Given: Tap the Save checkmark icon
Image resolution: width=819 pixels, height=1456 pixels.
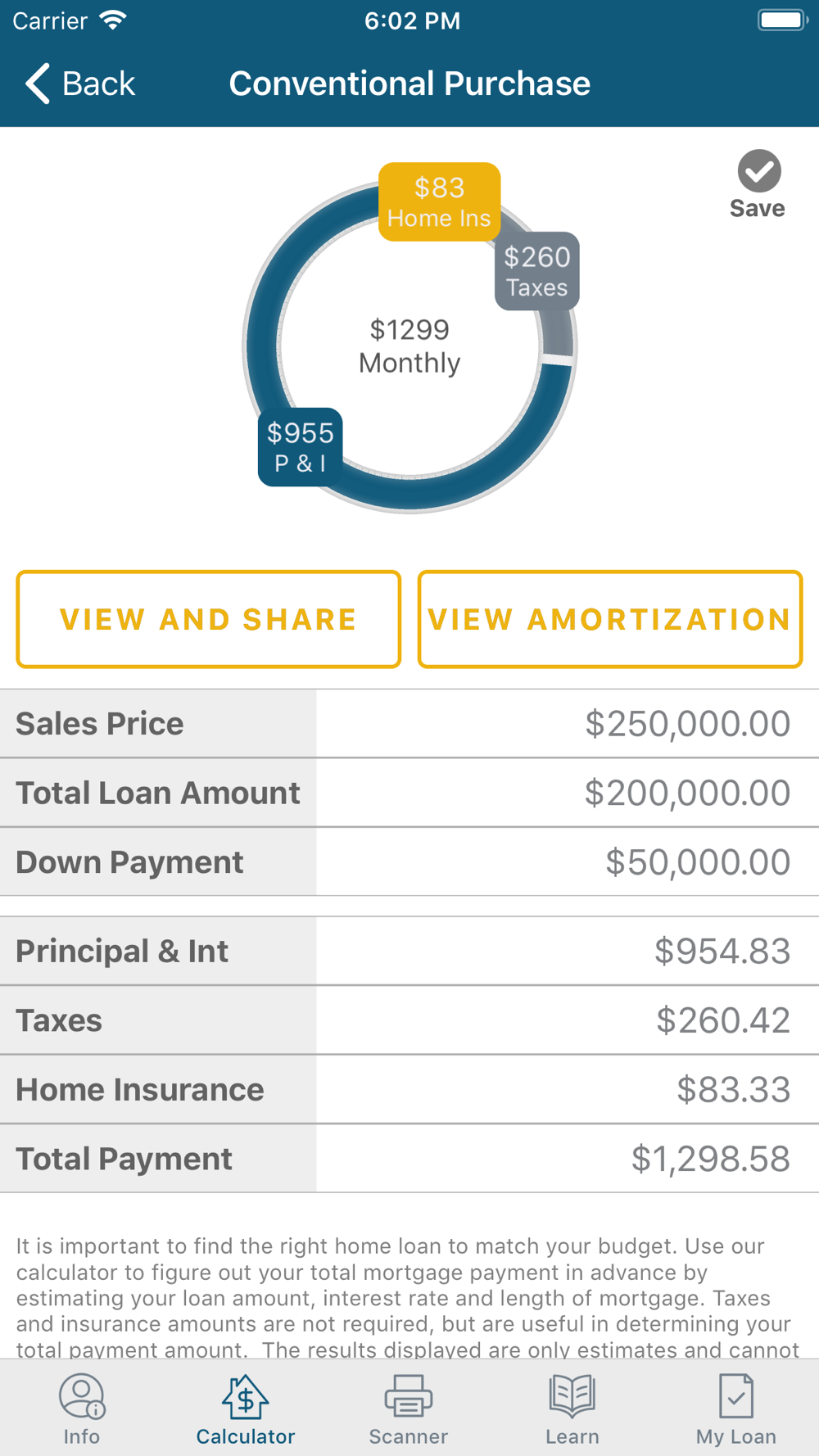Looking at the screenshot, I should coord(759,171).
